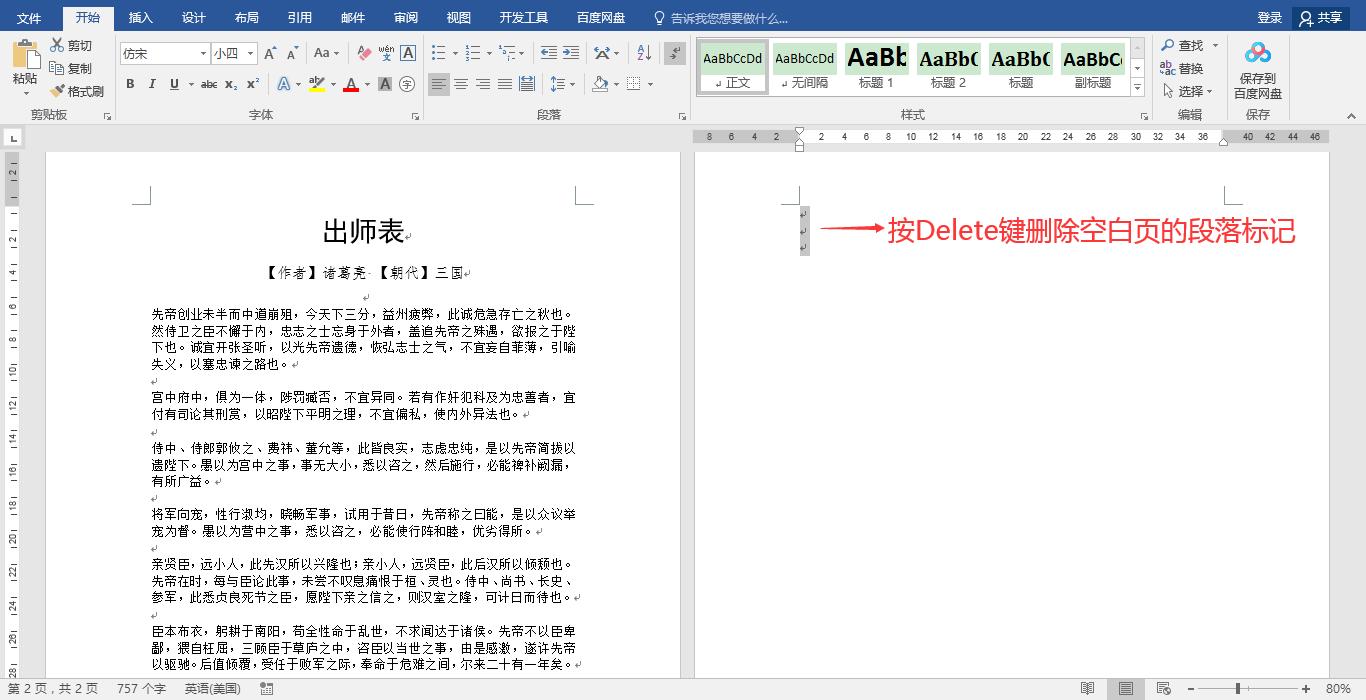
Task: Click the Clear All Formatting icon
Action: point(361,53)
